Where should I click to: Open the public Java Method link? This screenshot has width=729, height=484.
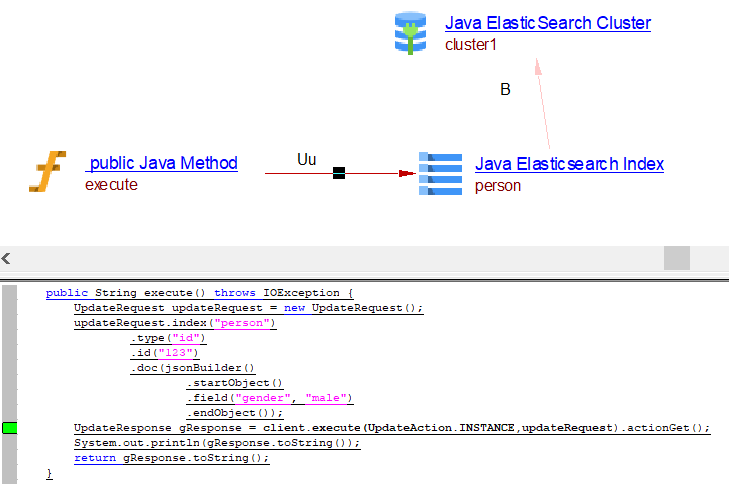pyautogui.click(x=162, y=163)
